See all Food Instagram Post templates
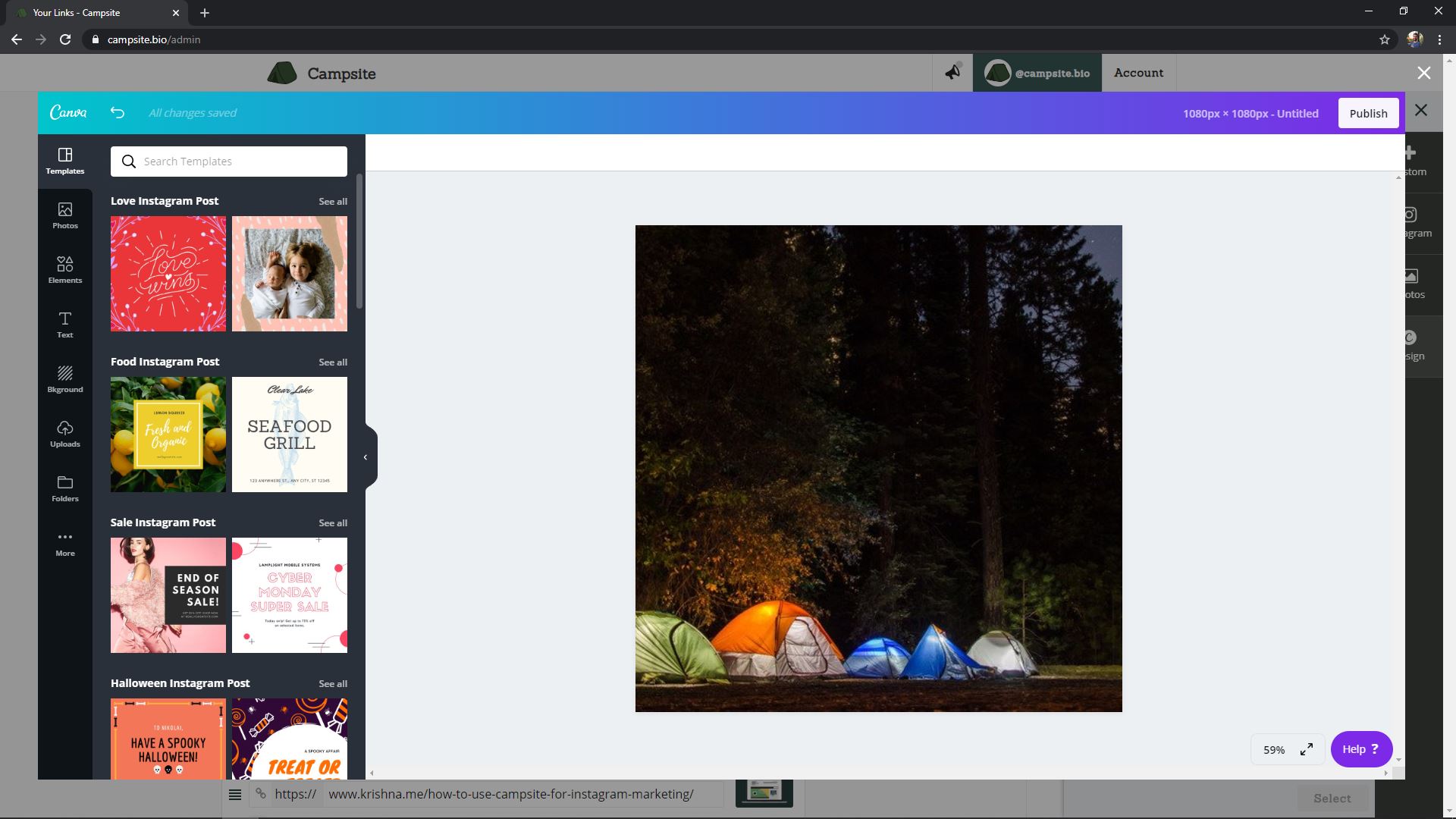1456x819 pixels. pos(333,362)
